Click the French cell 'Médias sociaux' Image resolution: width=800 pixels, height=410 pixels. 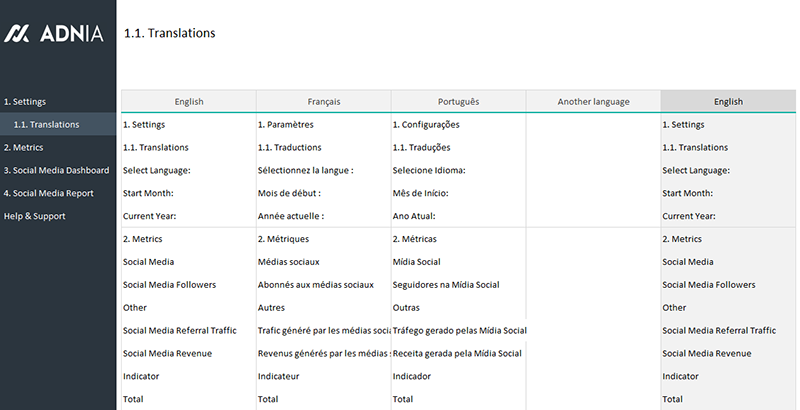(x=289, y=262)
